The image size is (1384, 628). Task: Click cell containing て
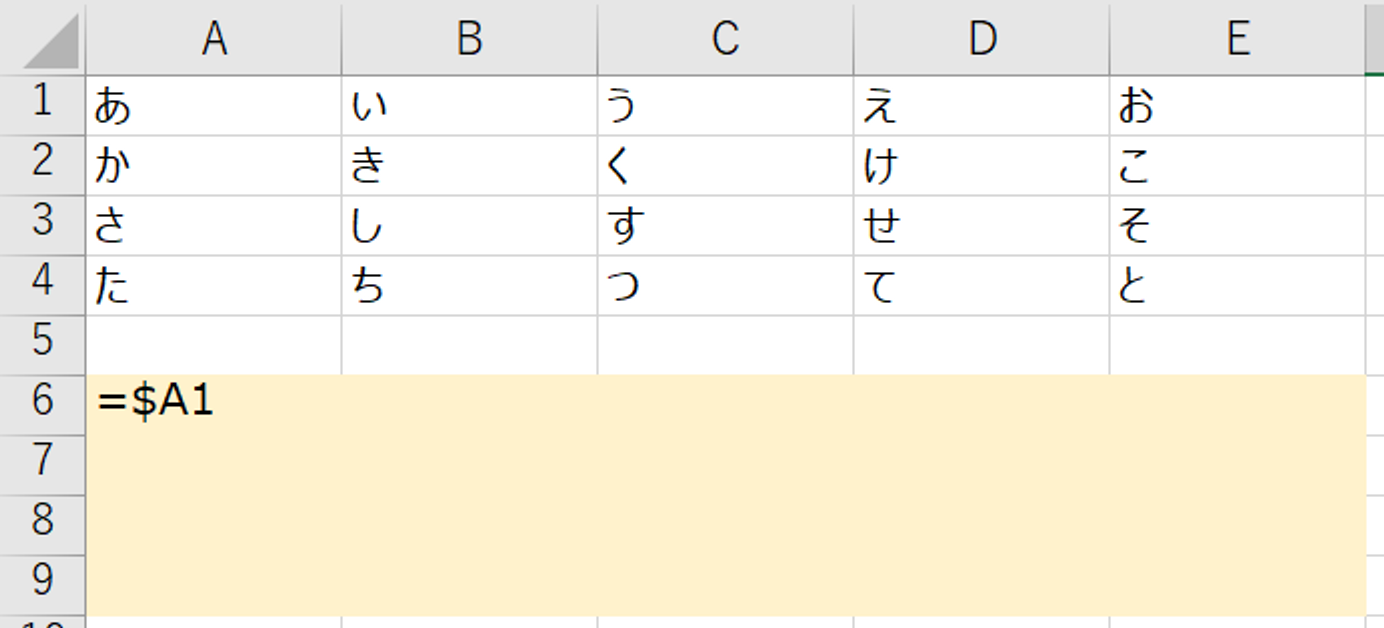(x=981, y=285)
